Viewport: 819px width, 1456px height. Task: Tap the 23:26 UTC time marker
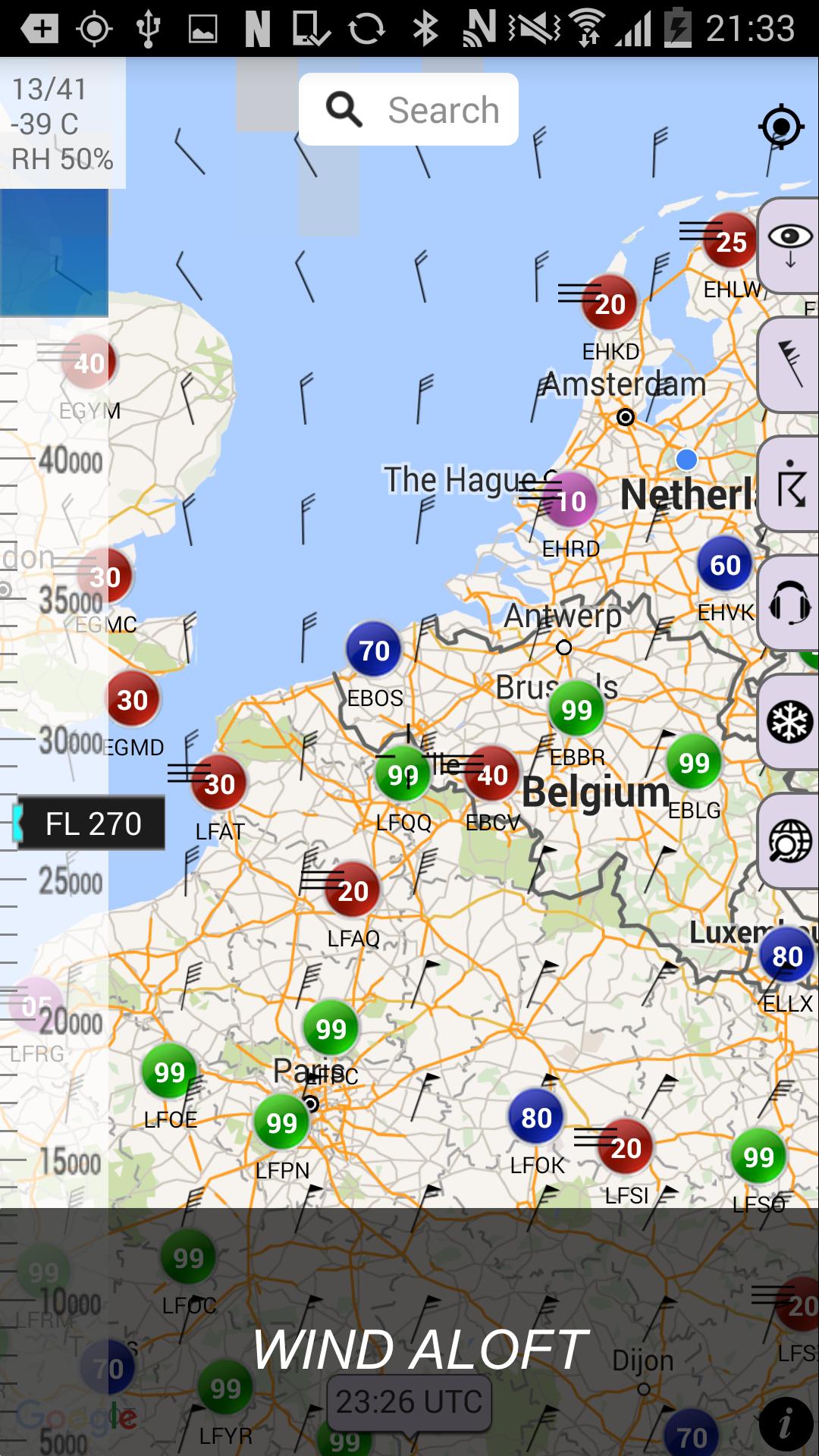(409, 1402)
